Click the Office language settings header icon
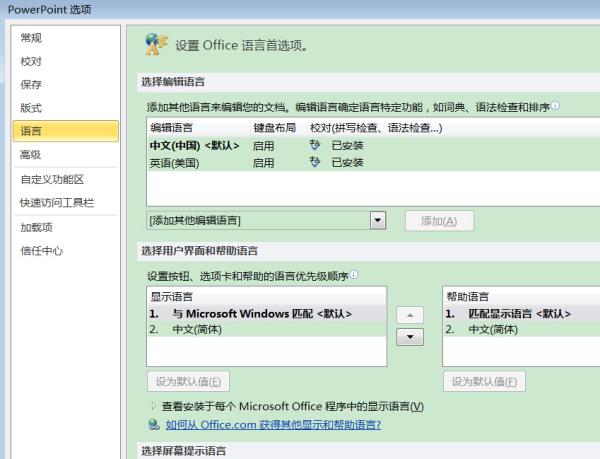The height and width of the screenshot is (459, 600). coord(154,43)
